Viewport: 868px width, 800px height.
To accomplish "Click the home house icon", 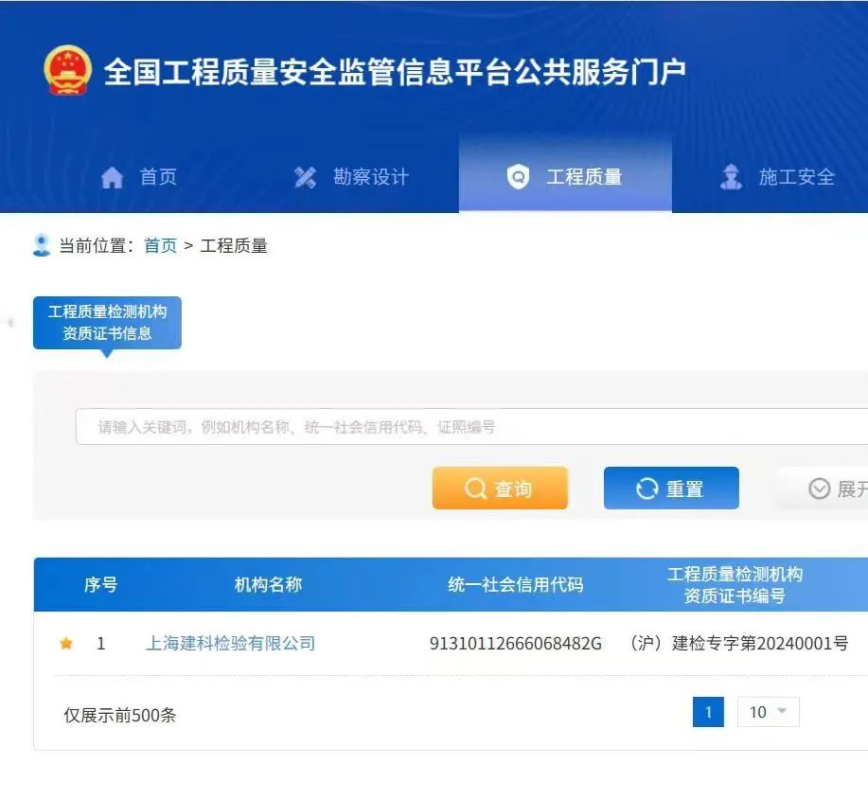I will click(x=112, y=178).
